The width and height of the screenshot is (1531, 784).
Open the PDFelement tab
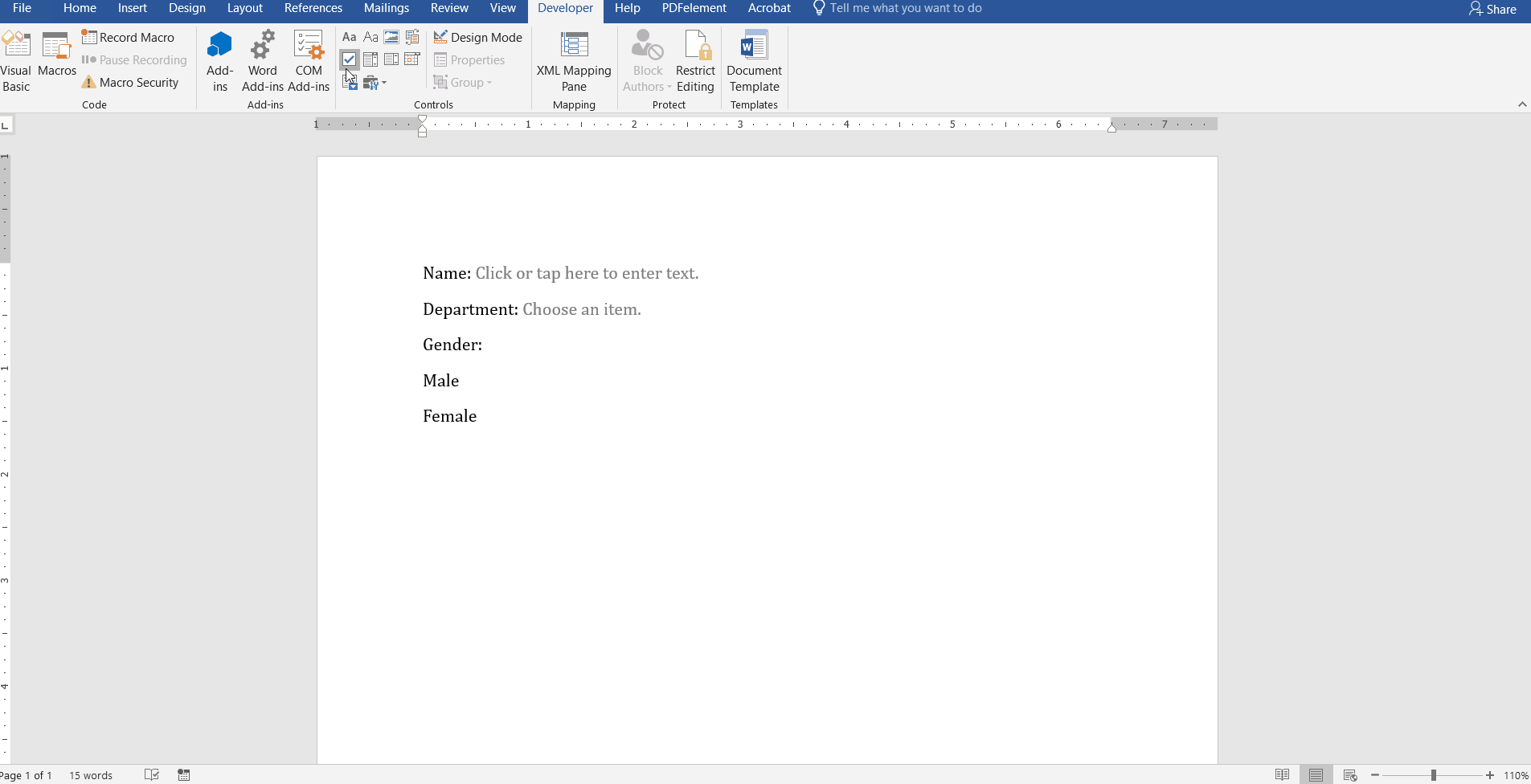(694, 8)
